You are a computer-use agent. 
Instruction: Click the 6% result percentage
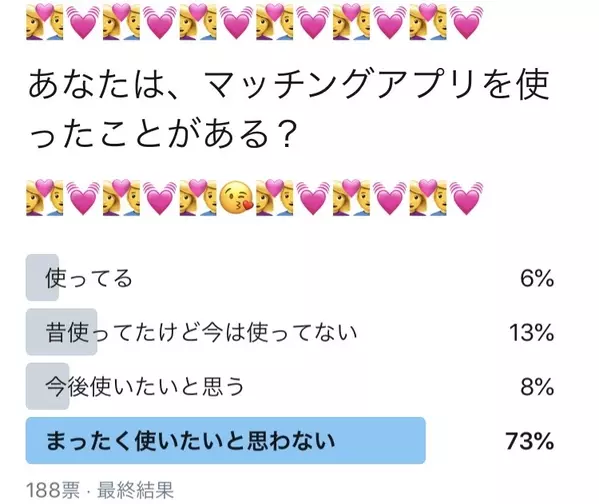pos(537,278)
